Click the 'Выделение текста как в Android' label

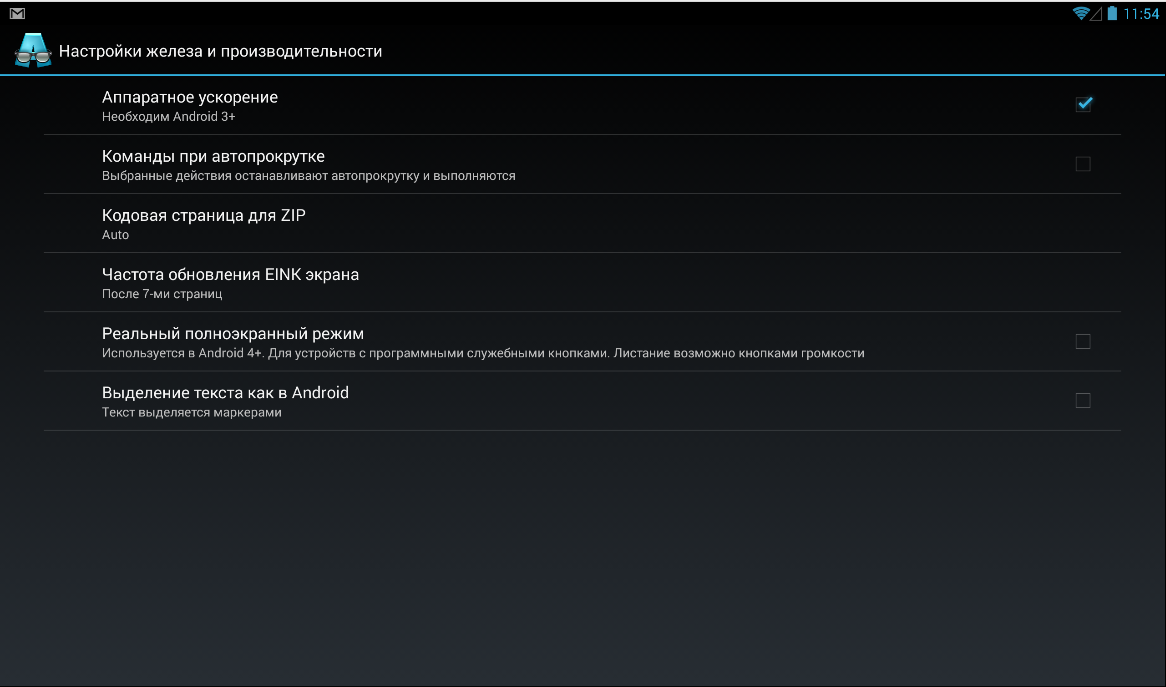225,392
